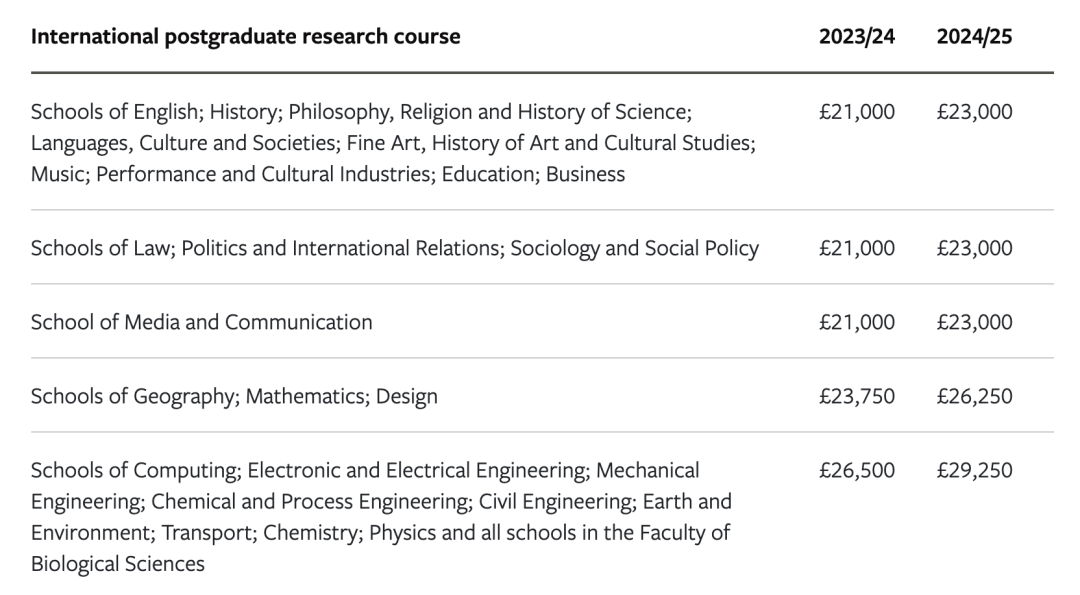Select the School of Media and Communication text
Screen dimensions: 1080x595
pos(201,322)
